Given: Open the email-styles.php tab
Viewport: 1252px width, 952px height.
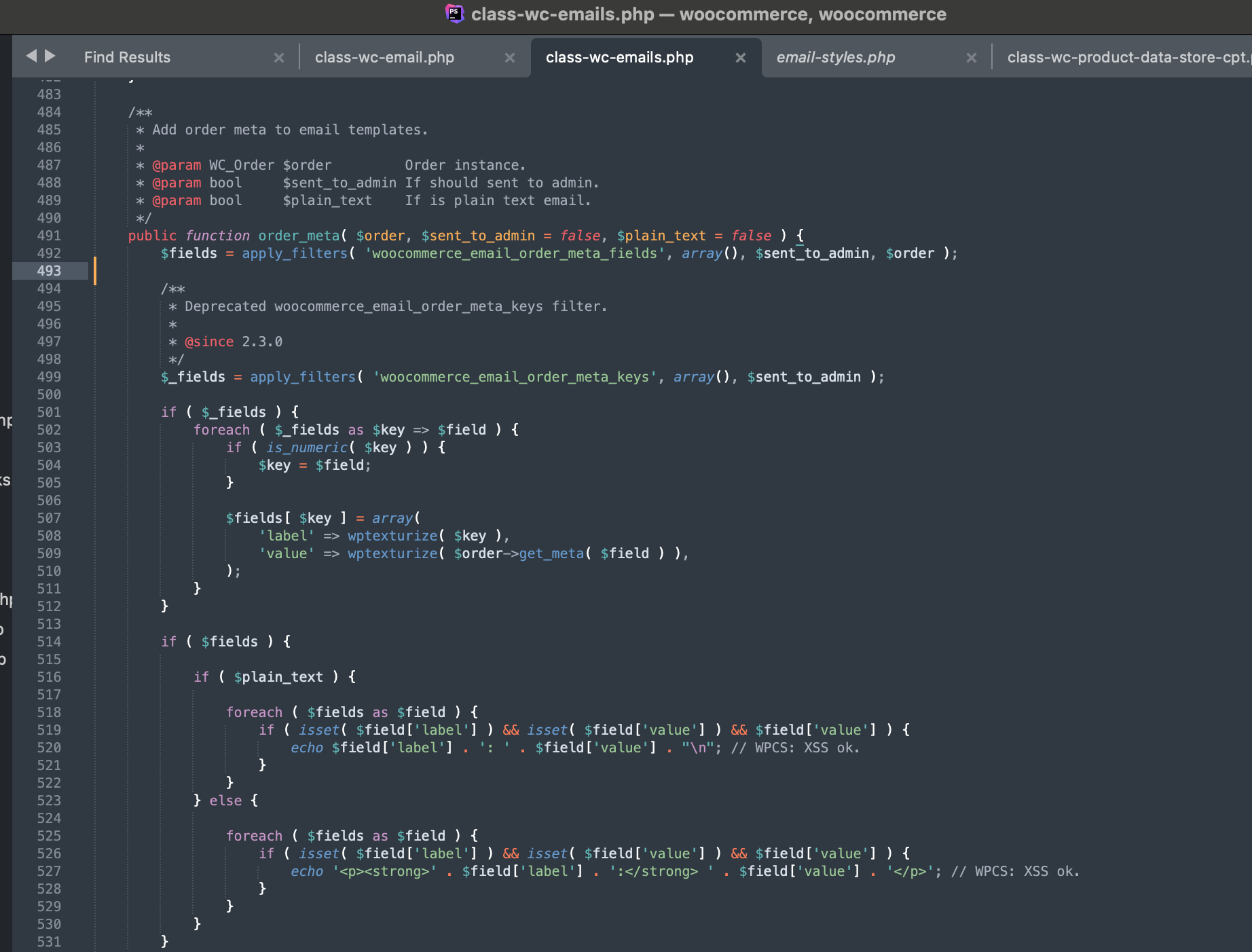Looking at the screenshot, I should (836, 57).
